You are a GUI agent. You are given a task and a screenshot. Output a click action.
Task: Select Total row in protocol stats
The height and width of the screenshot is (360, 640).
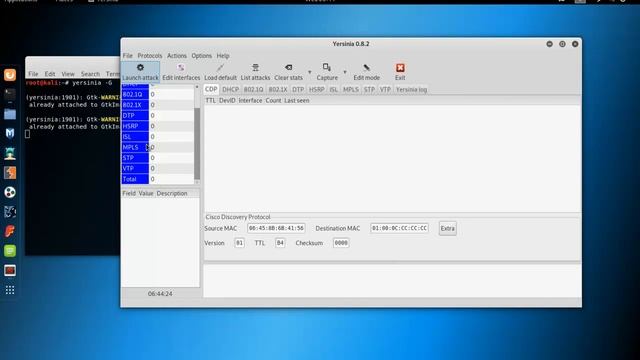158,179
